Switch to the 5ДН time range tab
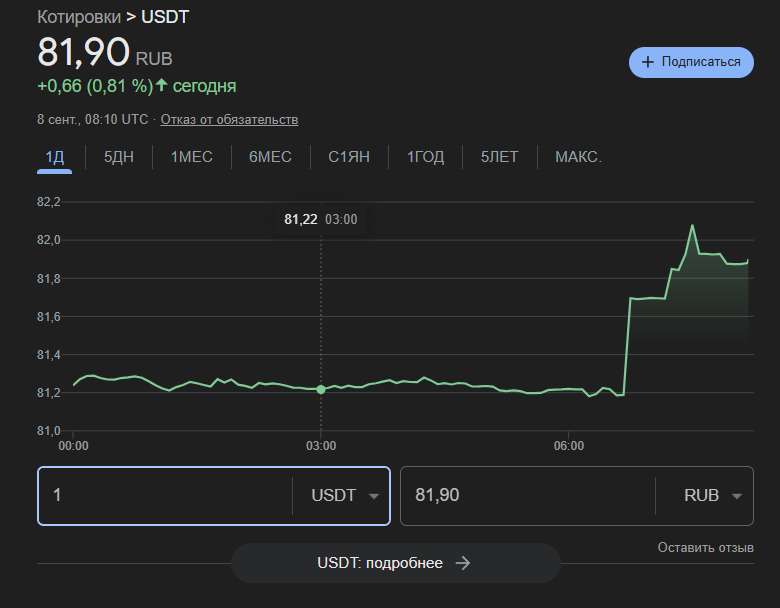Viewport: 780px width, 608px height. click(119, 157)
